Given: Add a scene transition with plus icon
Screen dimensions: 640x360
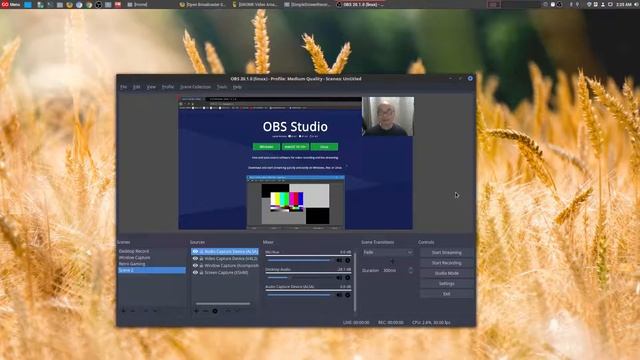Looking at the screenshot, I should point(392,261).
